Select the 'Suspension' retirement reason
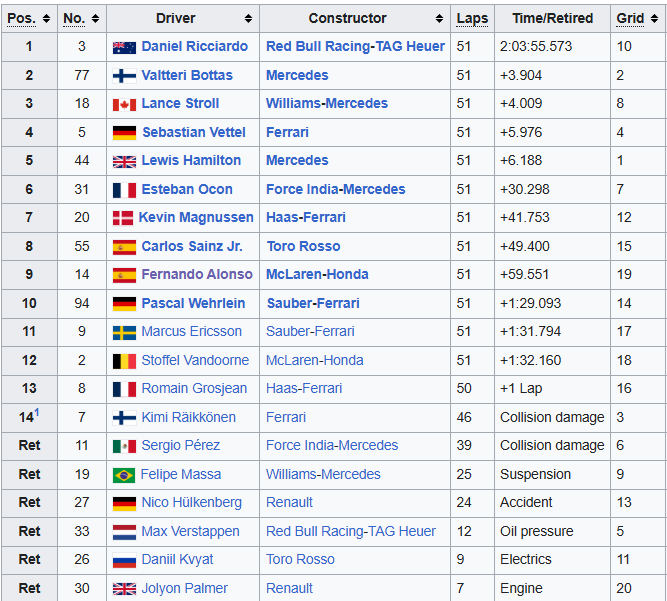667x601 pixels. tap(535, 474)
